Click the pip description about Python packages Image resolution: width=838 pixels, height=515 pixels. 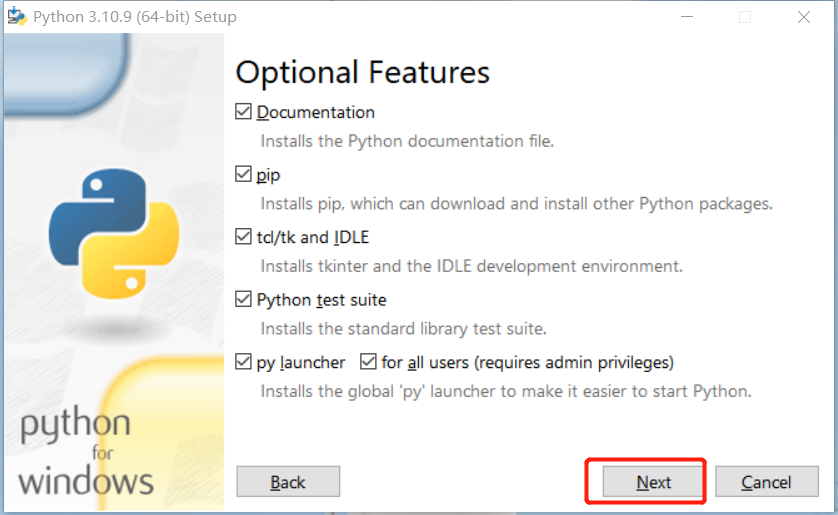click(516, 204)
